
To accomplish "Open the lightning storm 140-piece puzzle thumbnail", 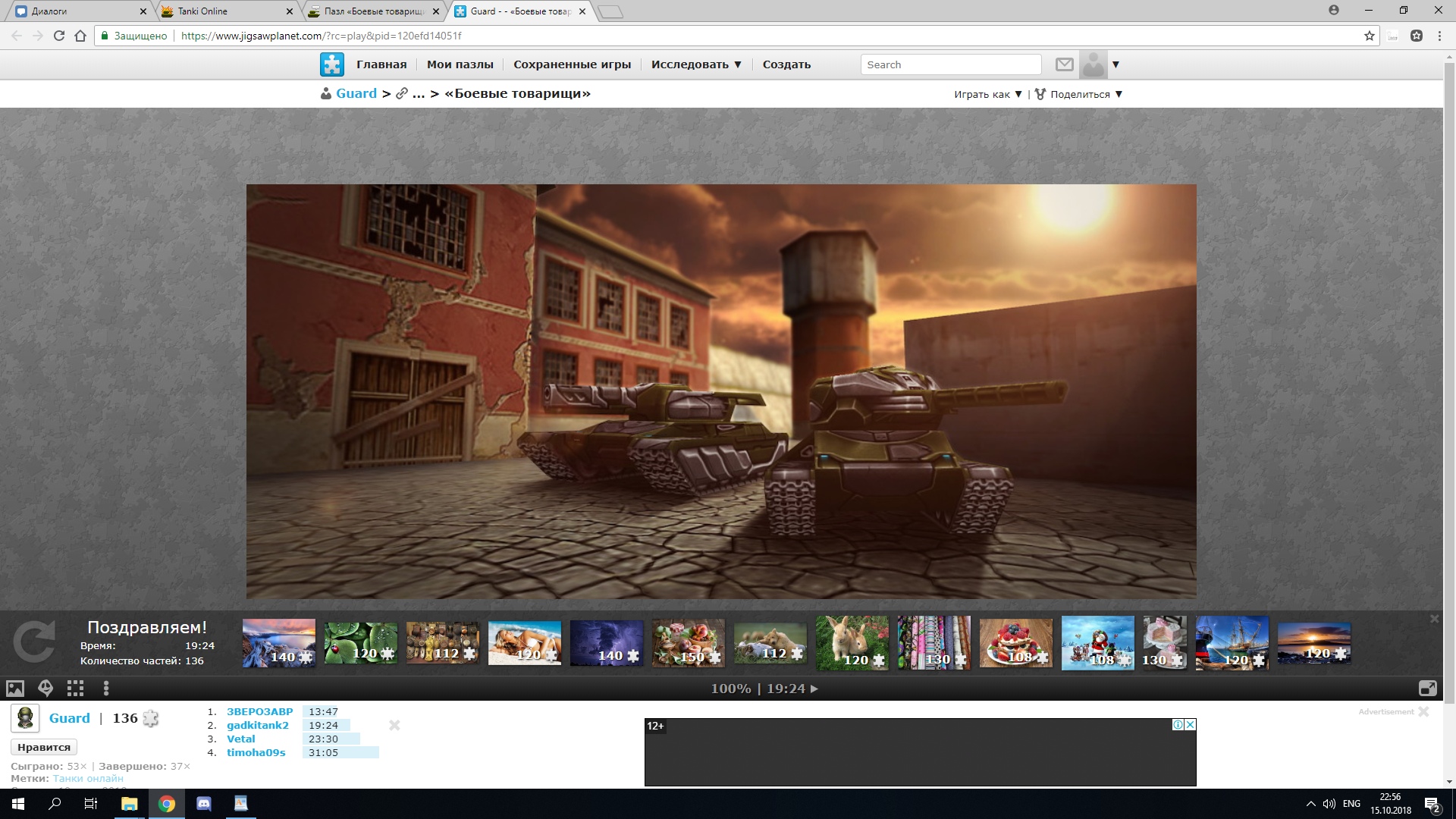I will (607, 643).
